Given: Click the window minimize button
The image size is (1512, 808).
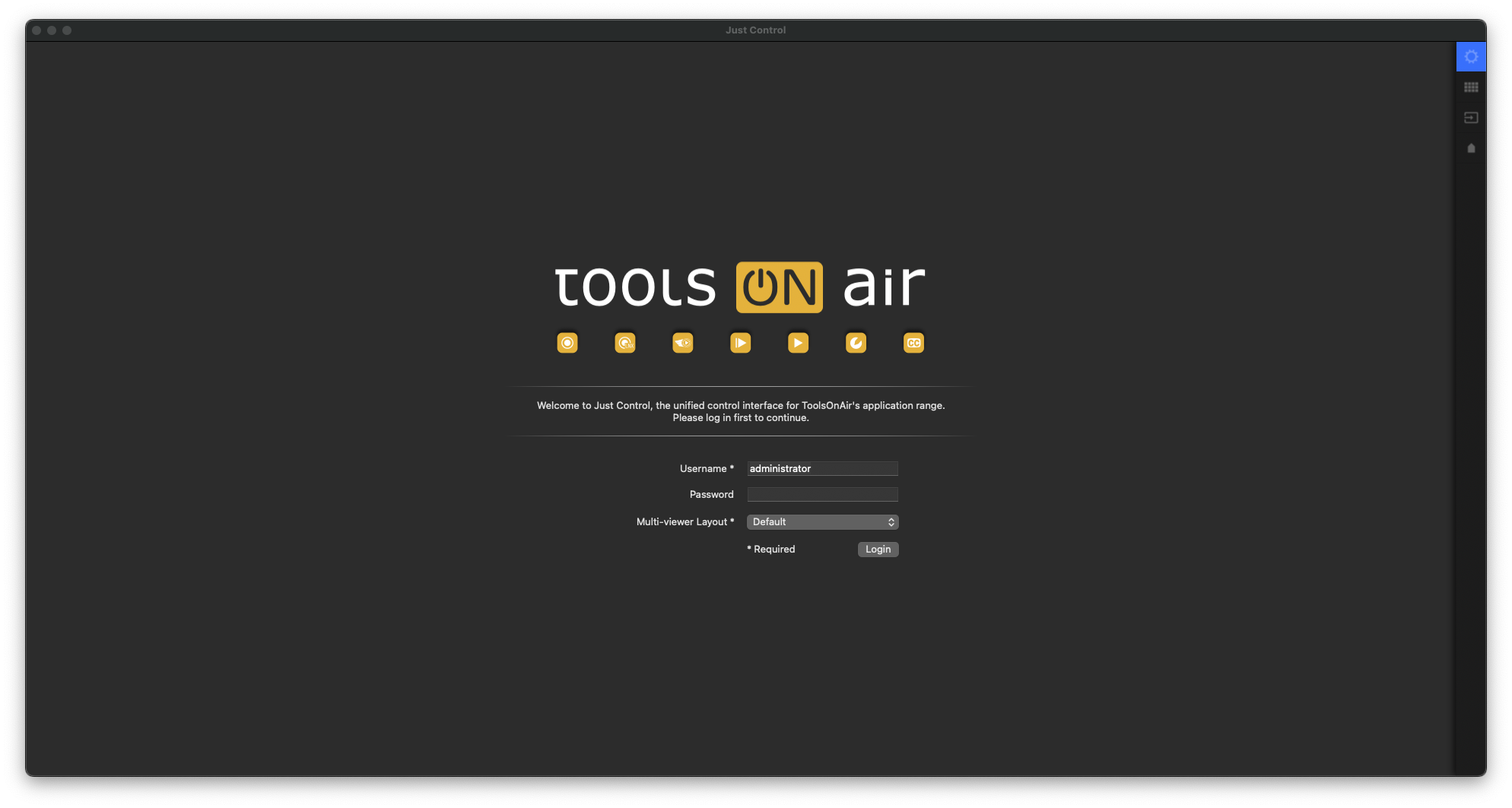Looking at the screenshot, I should point(52,30).
